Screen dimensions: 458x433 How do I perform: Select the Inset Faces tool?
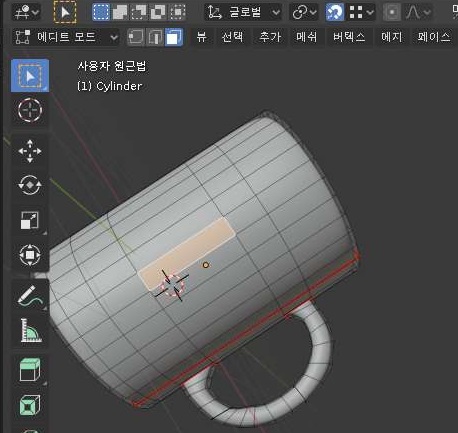30,405
